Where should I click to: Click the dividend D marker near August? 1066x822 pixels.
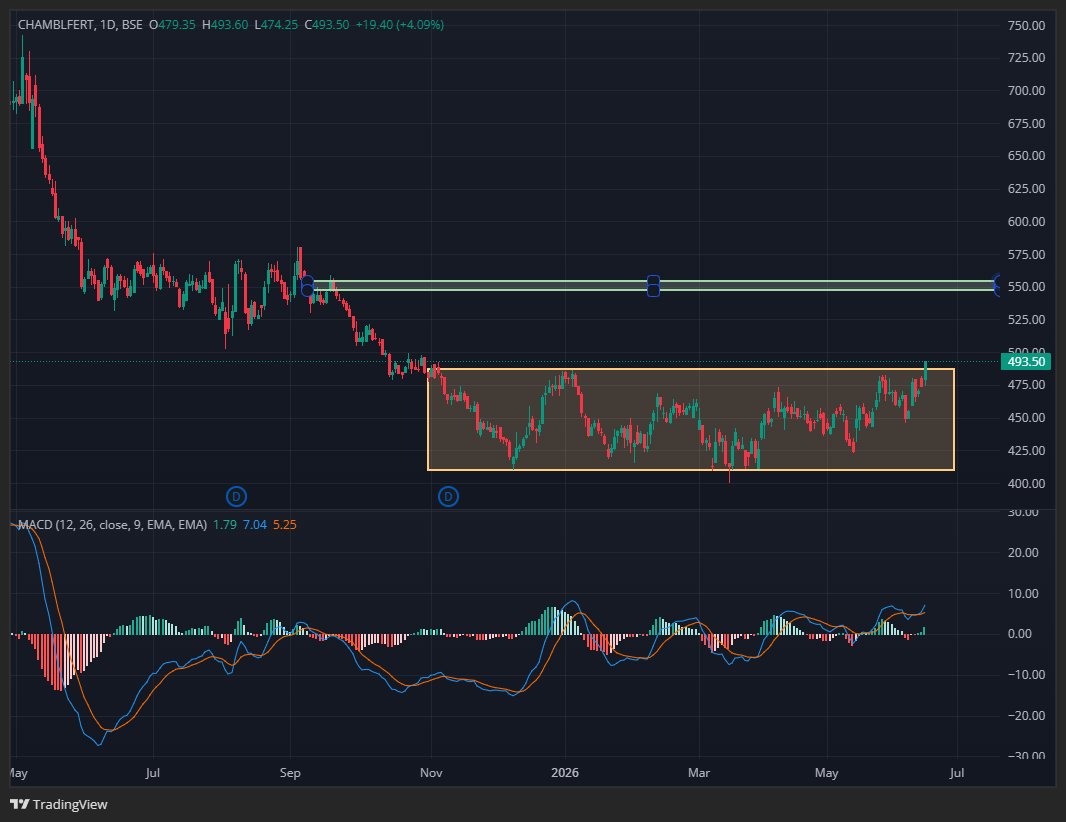pos(236,496)
